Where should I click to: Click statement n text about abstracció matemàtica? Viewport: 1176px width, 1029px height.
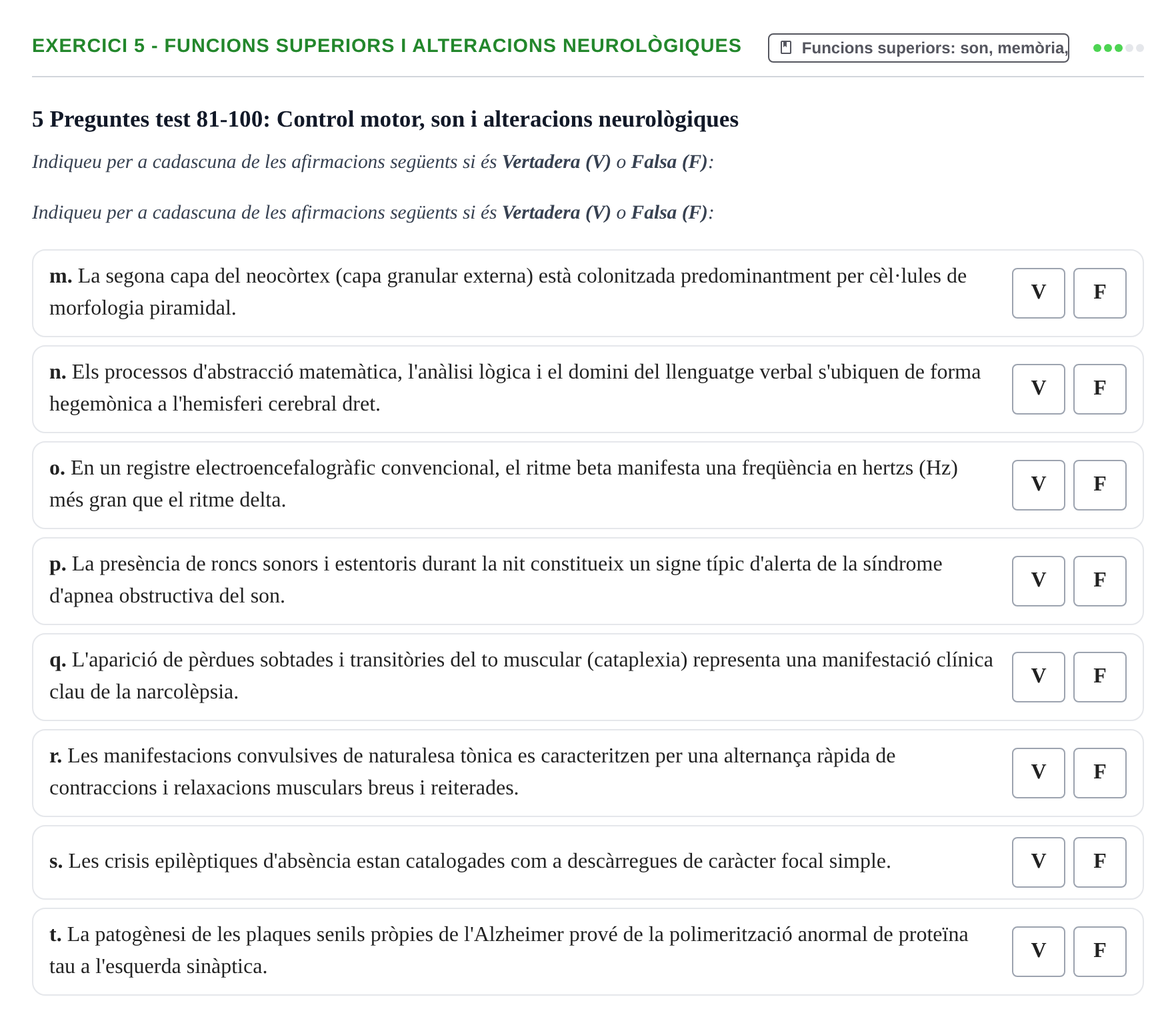click(515, 388)
